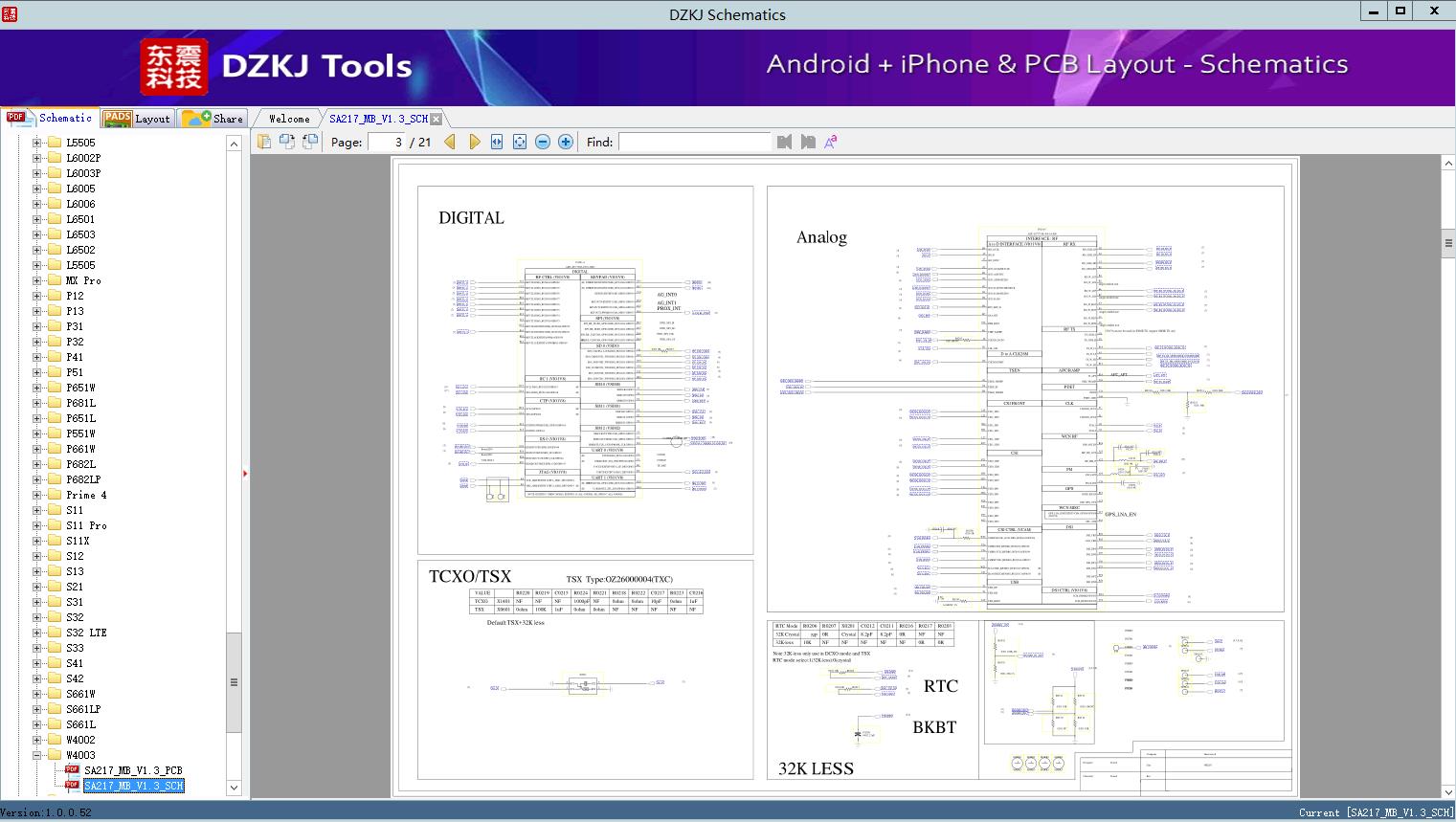Open SA217_MB_V1.3_PCB file in tree
The height and width of the screenshot is (822, 1456).
132,770
